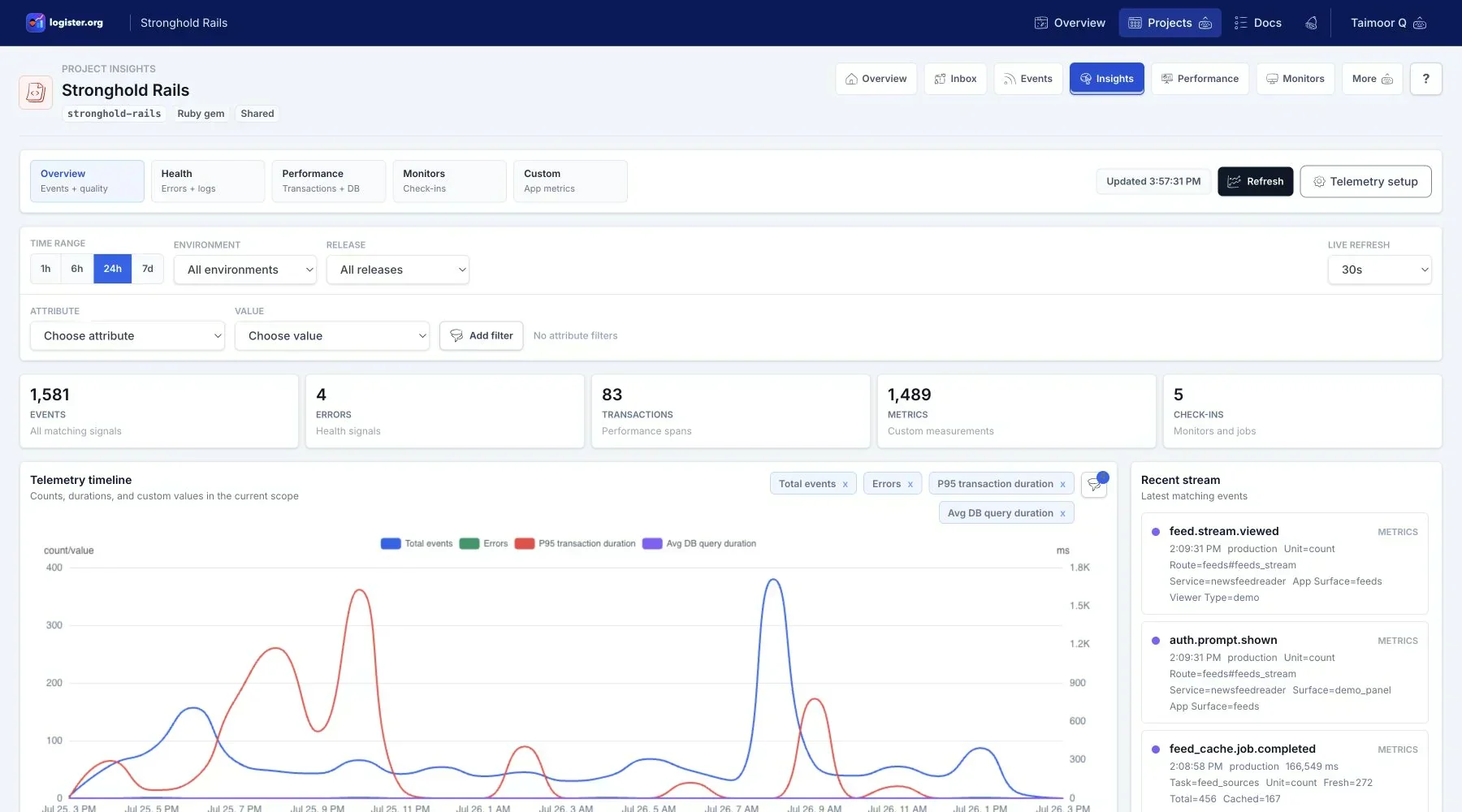Open the help question mark button
The width and height of the screenshot is (1462, 812).
point(1425,79)
